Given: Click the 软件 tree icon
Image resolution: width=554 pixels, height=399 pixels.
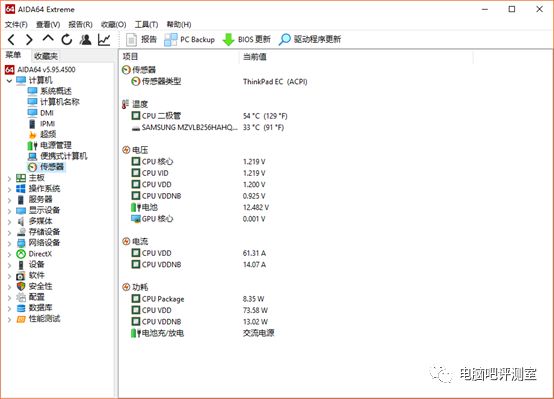Looking at the screenshot, I should point(21,276).
